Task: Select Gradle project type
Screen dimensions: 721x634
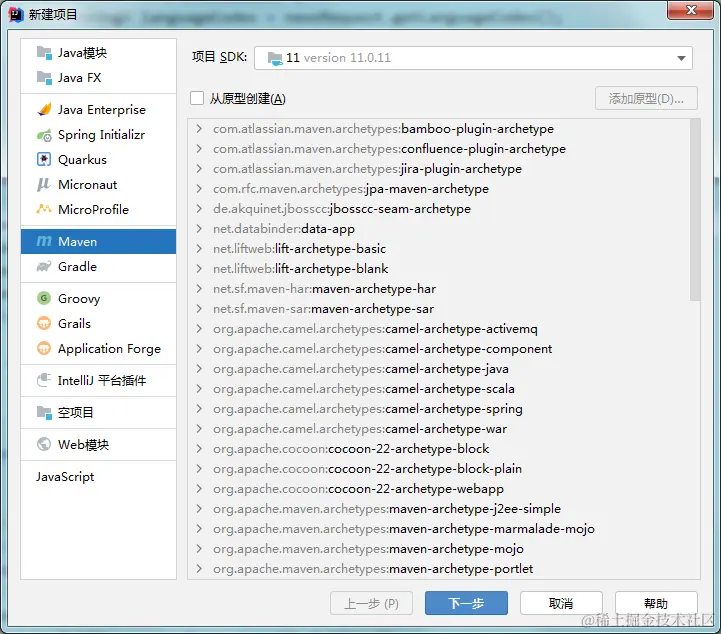Action: 98,266
